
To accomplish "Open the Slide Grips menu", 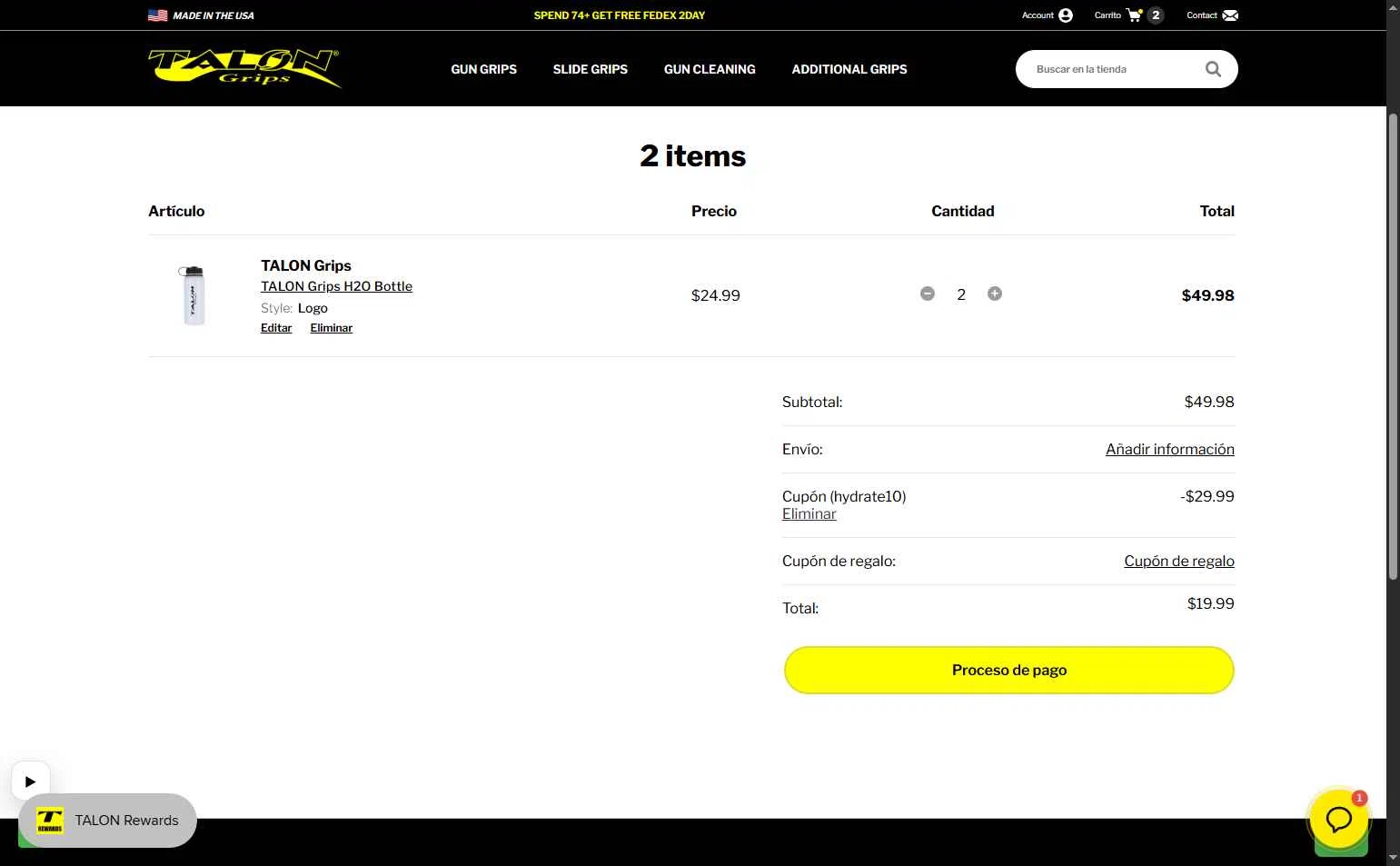I will pyautogui.click(x=591, y=69).
